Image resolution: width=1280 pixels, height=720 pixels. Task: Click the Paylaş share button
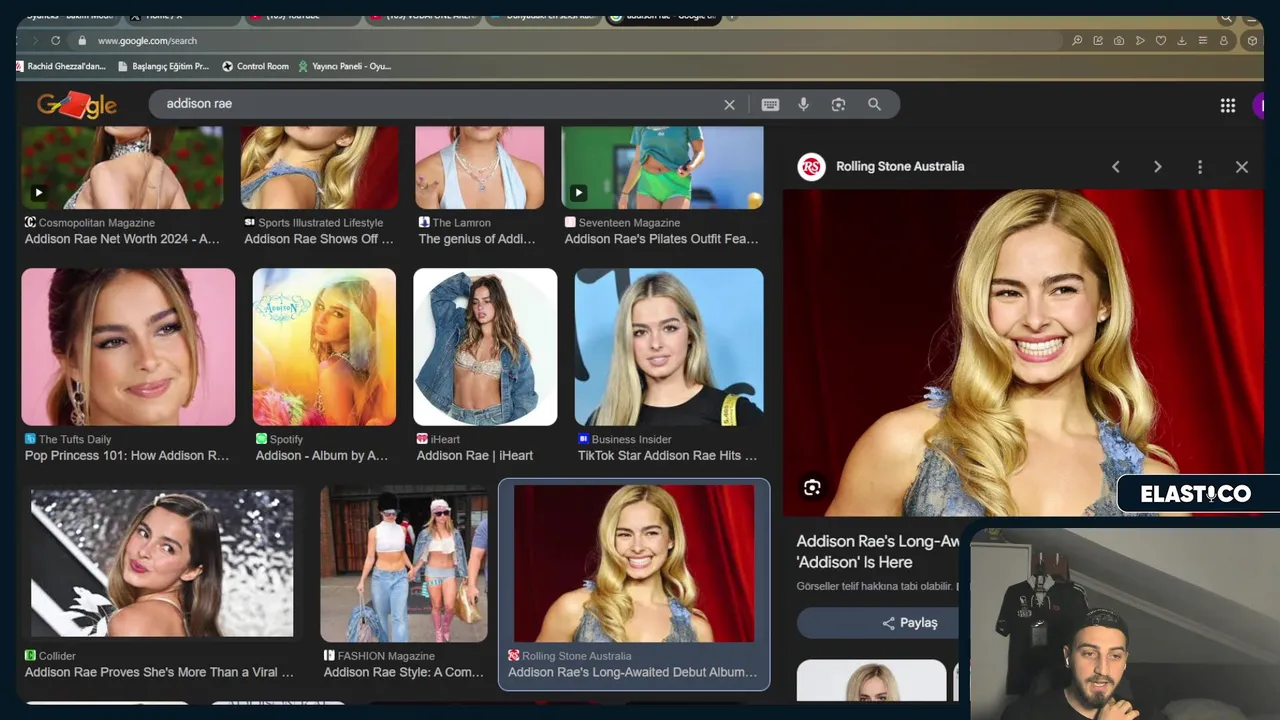pyautogui.click(x=909, y=623)
